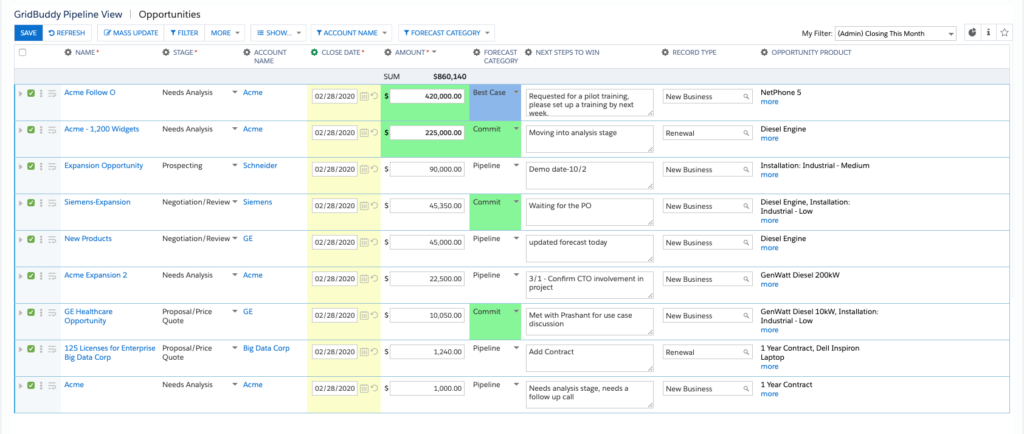Click the Filter toolbar button
The height and width of the screenshot is (434, 1024).
click(x=184, y=33)
